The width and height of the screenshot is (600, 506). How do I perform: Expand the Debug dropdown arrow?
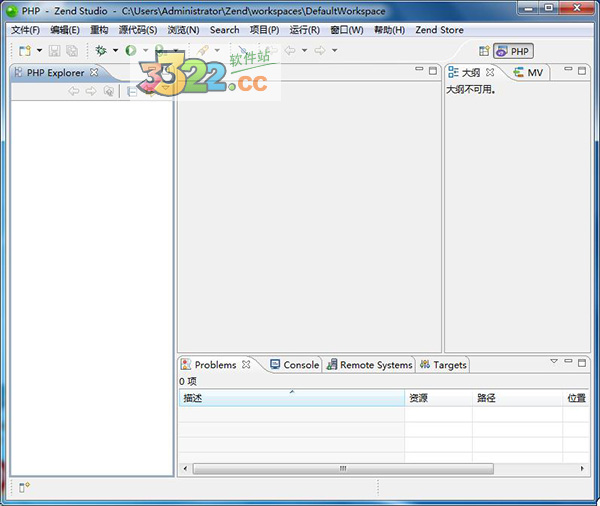click(115, 50)
